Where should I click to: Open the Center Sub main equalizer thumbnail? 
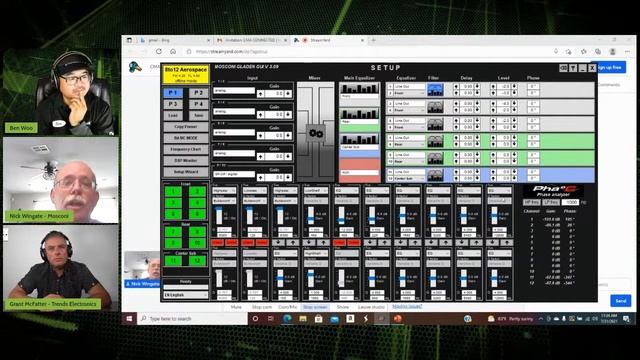[359, 140]
